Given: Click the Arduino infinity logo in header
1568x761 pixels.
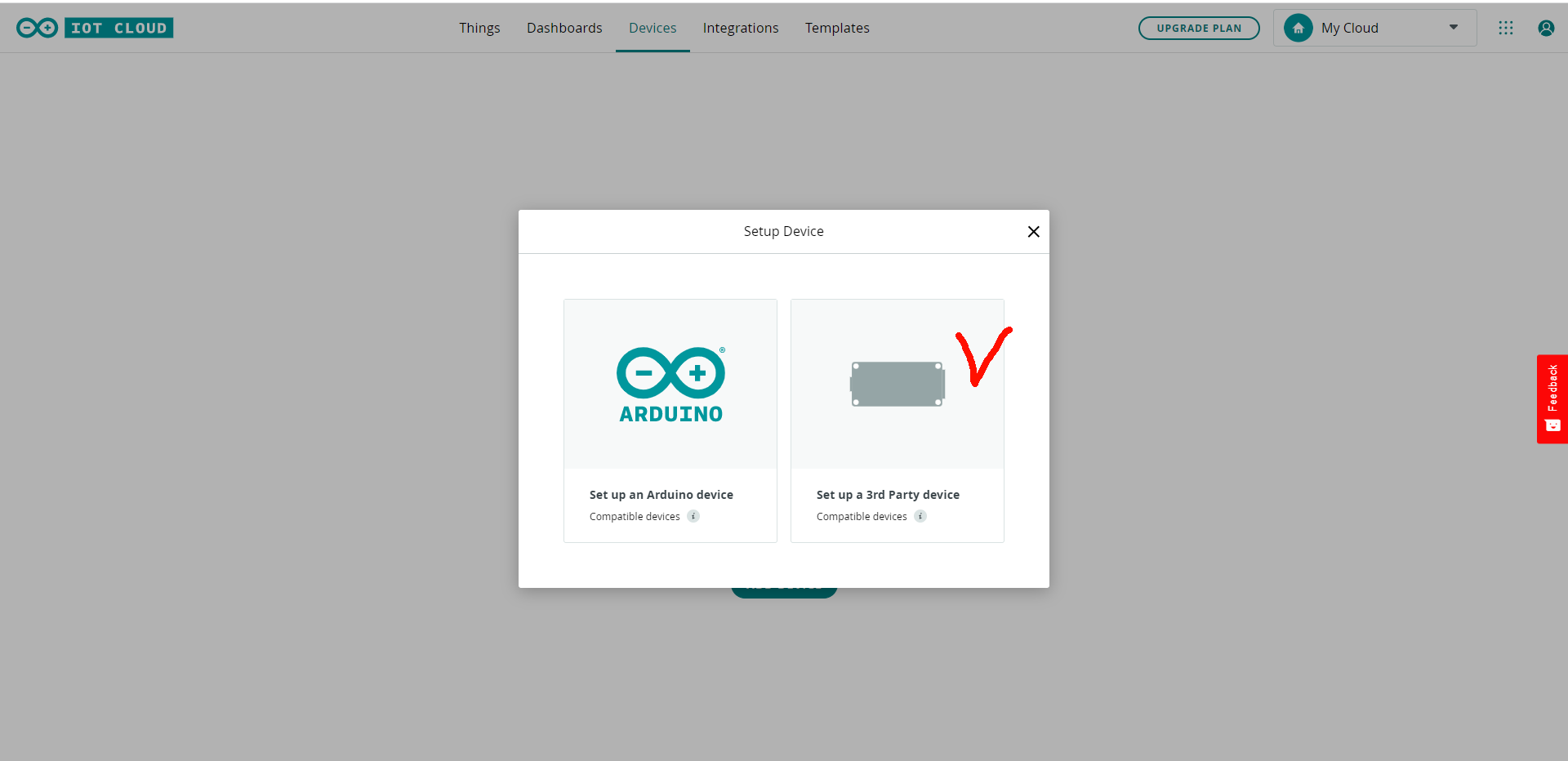Looking at the screenshot, I should tap(37, 28).
